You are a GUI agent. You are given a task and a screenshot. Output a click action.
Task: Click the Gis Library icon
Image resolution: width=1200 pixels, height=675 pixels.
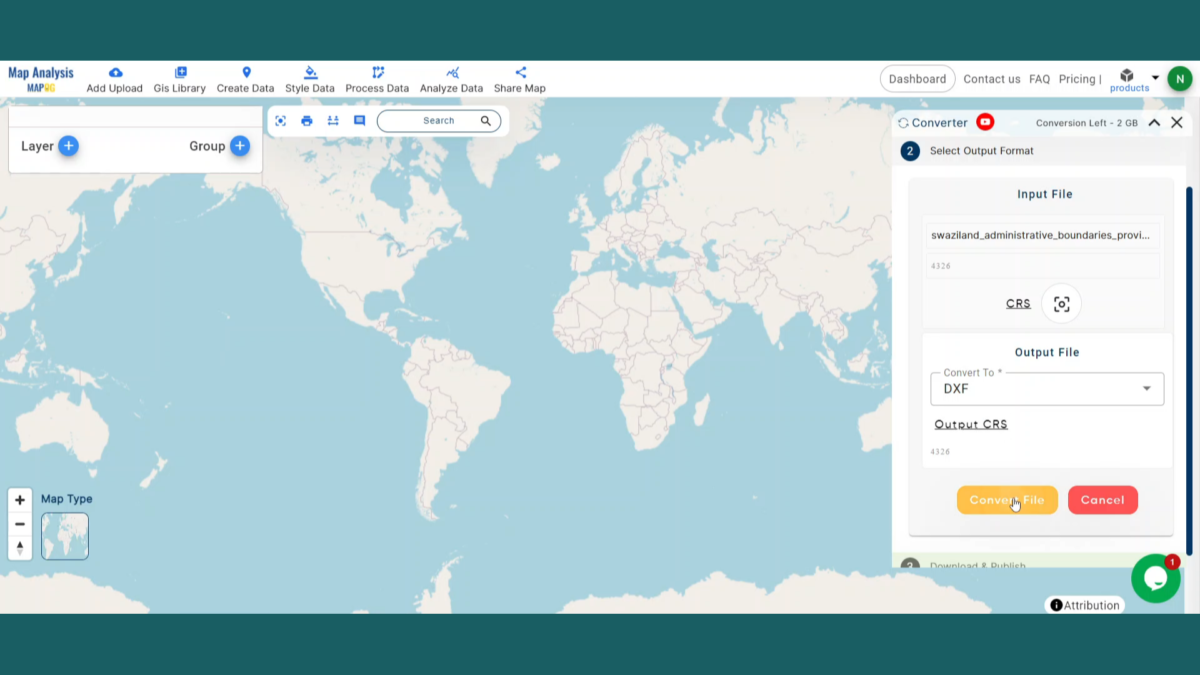[x=180, y=74]
